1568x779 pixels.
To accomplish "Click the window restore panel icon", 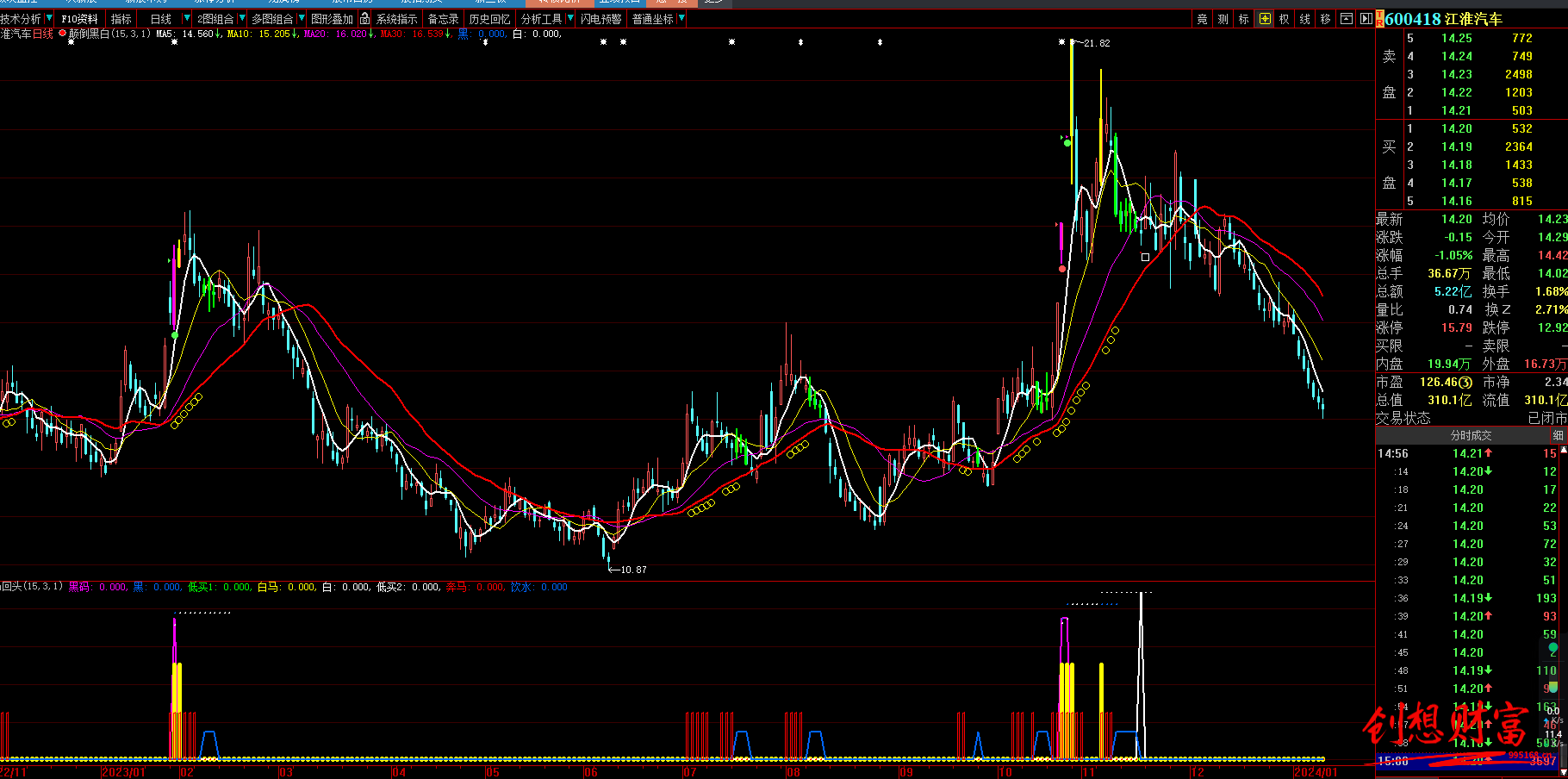I will [x=1346, y=19].
